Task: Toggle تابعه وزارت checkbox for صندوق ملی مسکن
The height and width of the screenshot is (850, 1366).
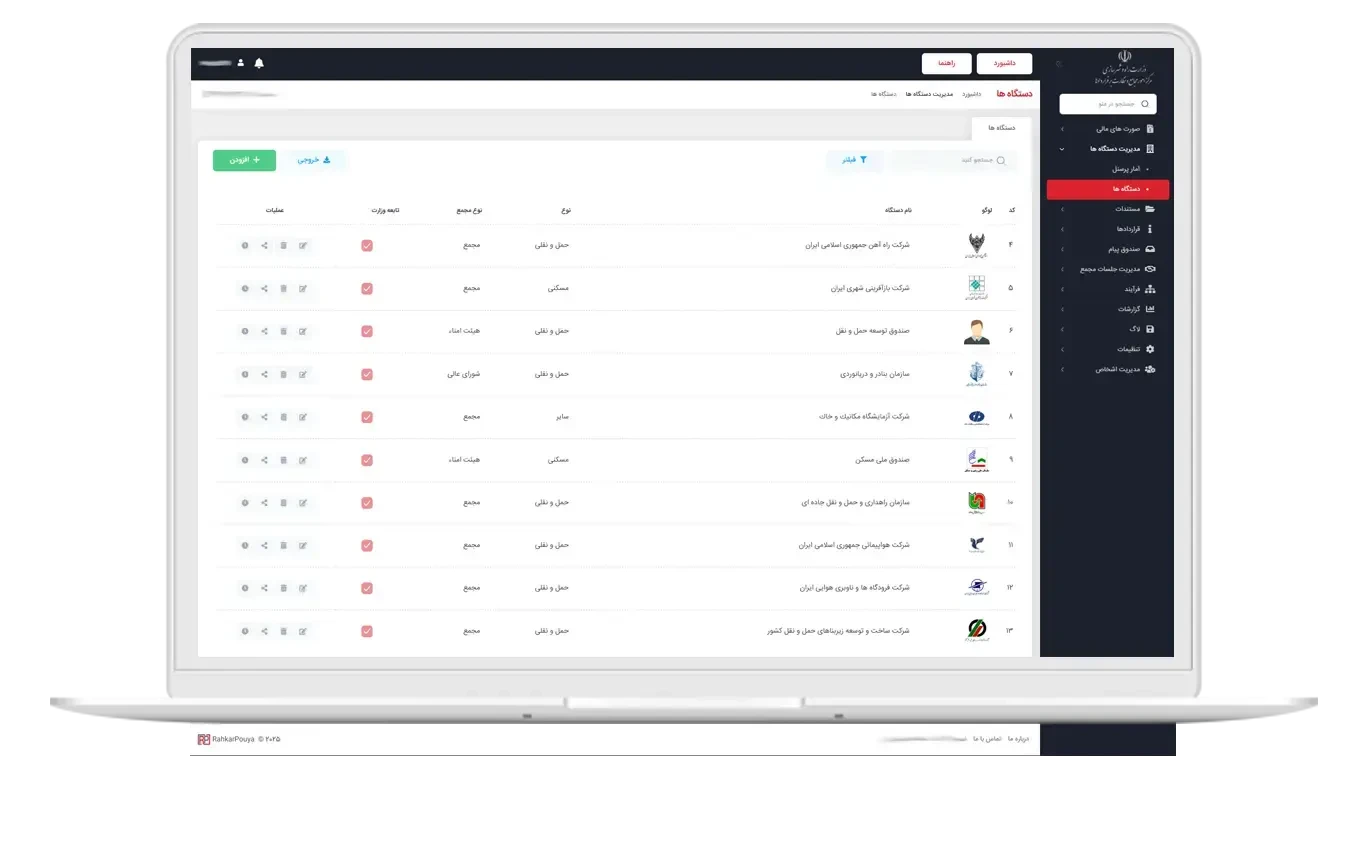Action: coord(367,460)
